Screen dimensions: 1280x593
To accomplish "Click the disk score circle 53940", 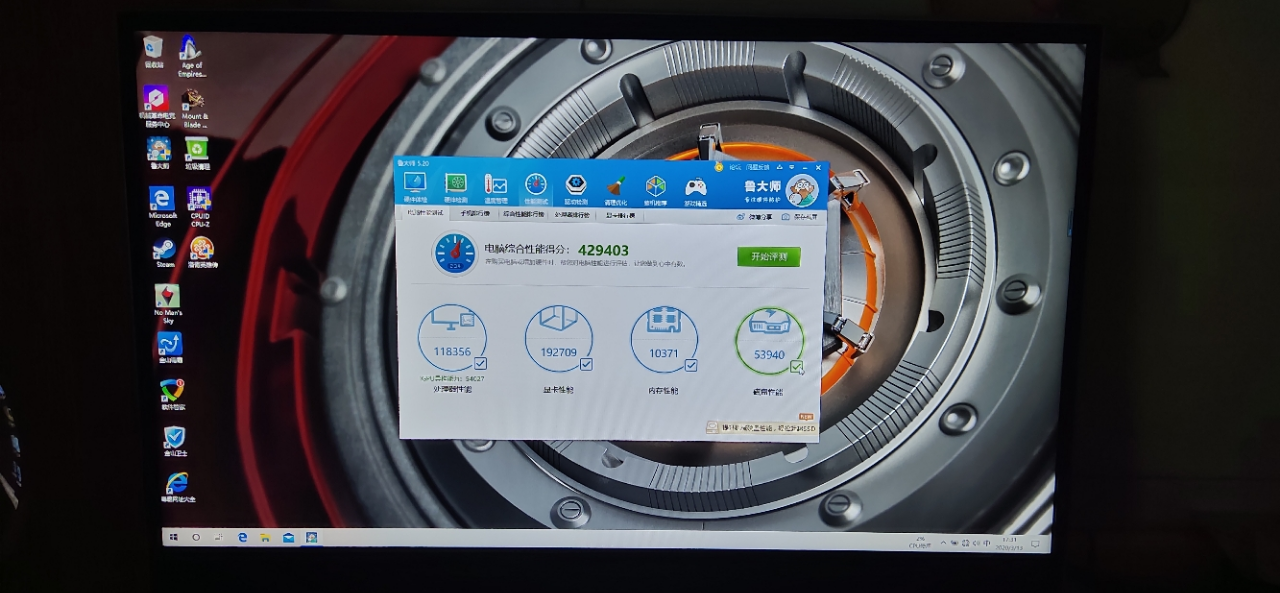I will pos(769,342).
